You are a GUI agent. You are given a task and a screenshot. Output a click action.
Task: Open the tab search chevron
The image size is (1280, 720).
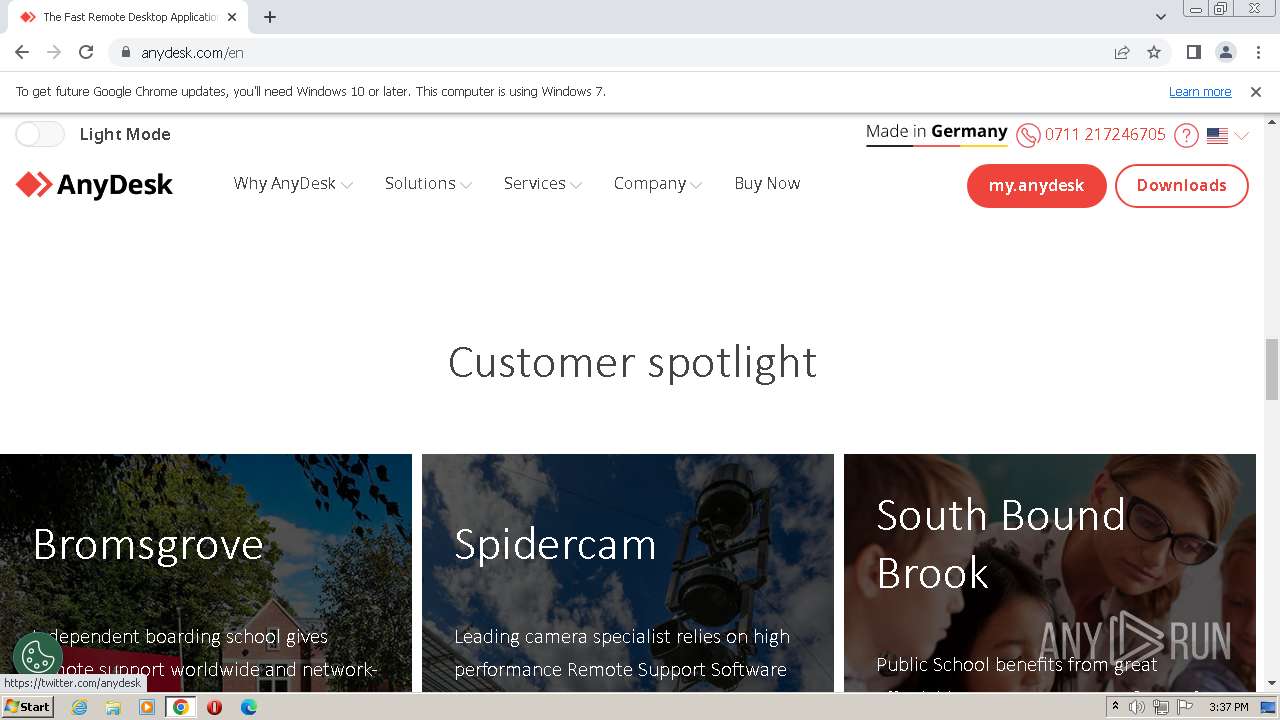click(1161, 17)
